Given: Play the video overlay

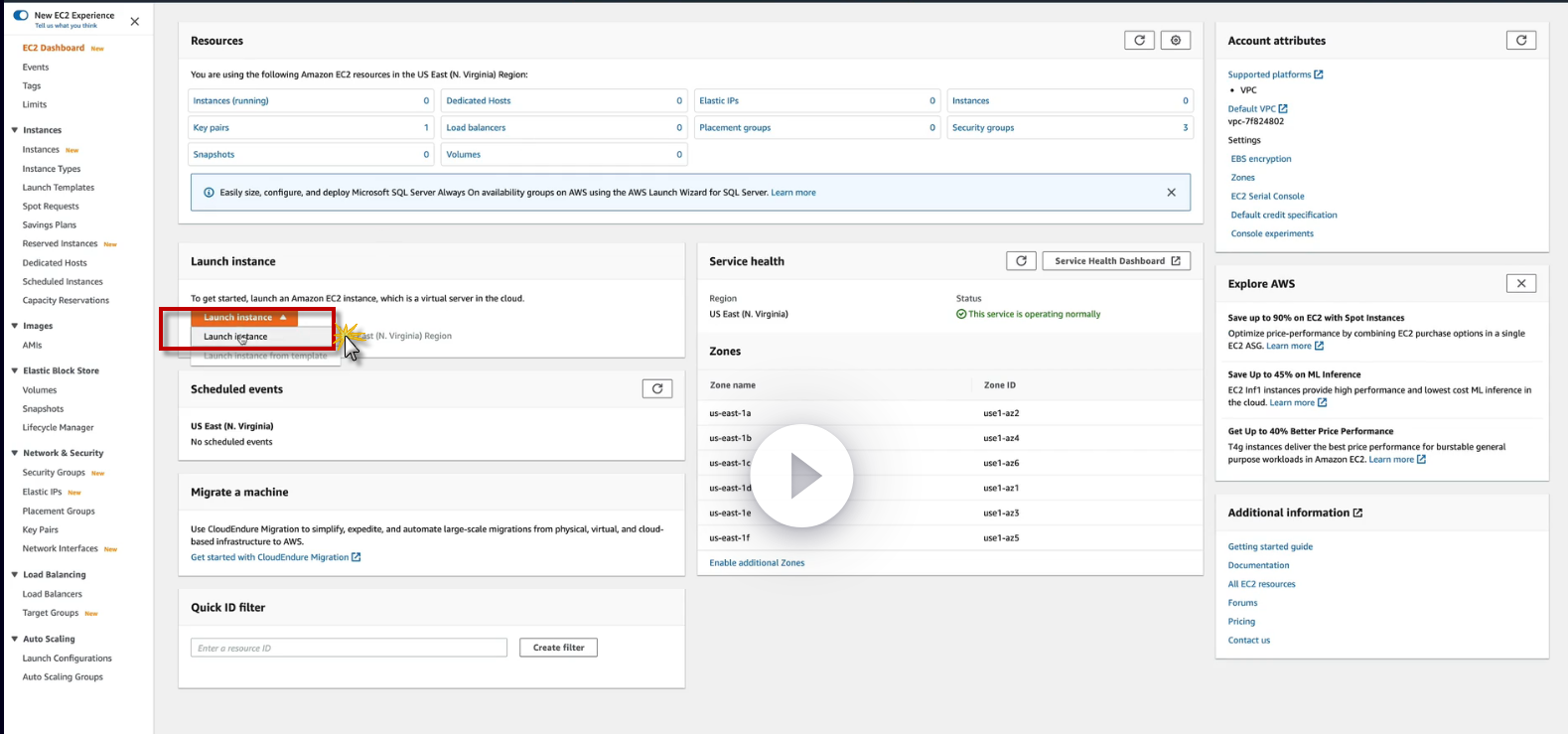Looking at the screenshot, I should 801,477.
